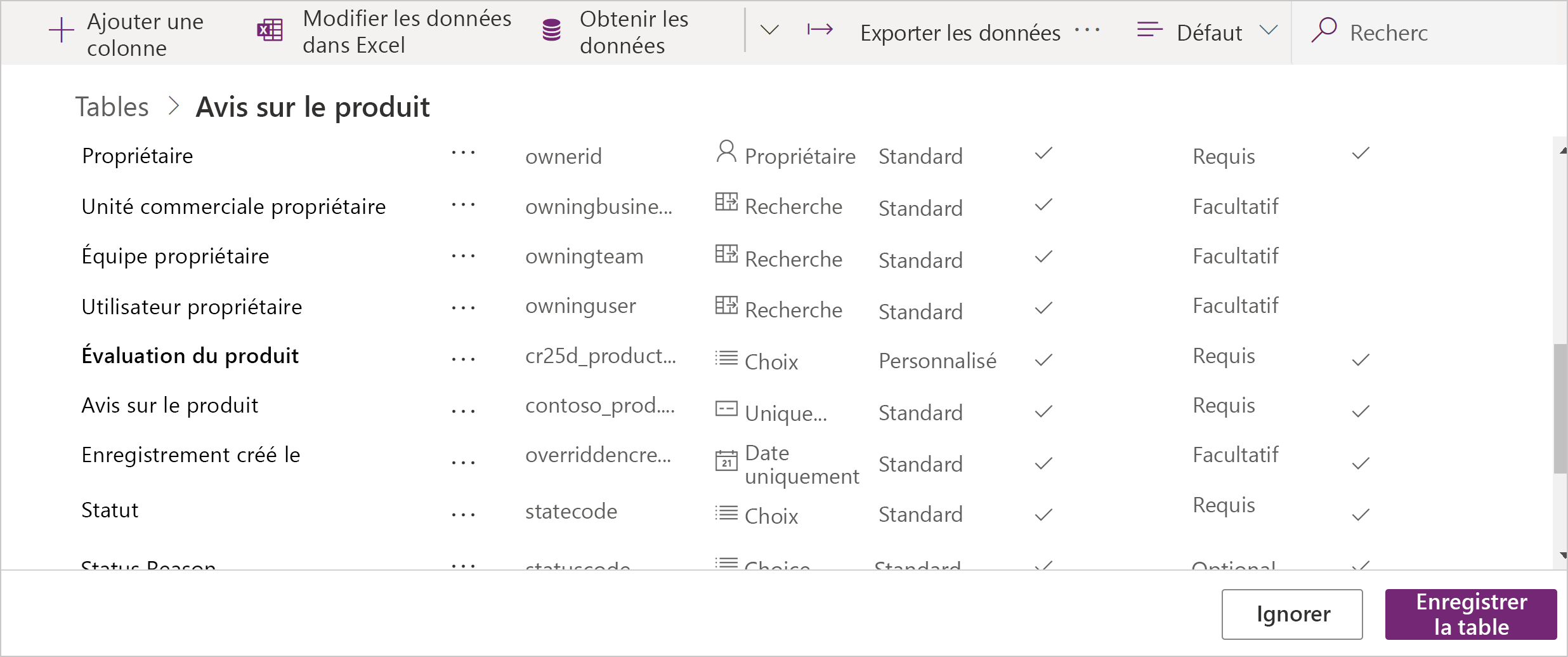Click the searchable checkmark on Propriétaire row
Screen dimensions: 1568x657
coord(1361,154)
